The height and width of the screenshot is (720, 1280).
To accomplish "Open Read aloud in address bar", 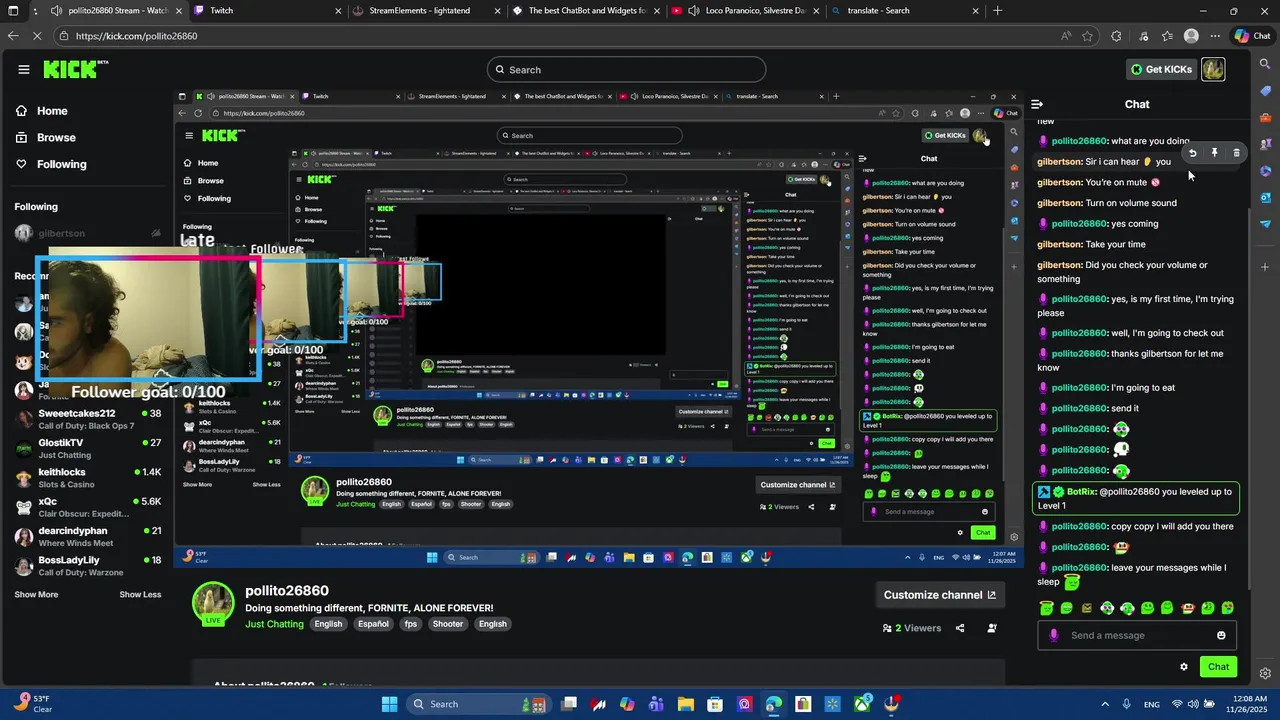I will click(1066, 36).
